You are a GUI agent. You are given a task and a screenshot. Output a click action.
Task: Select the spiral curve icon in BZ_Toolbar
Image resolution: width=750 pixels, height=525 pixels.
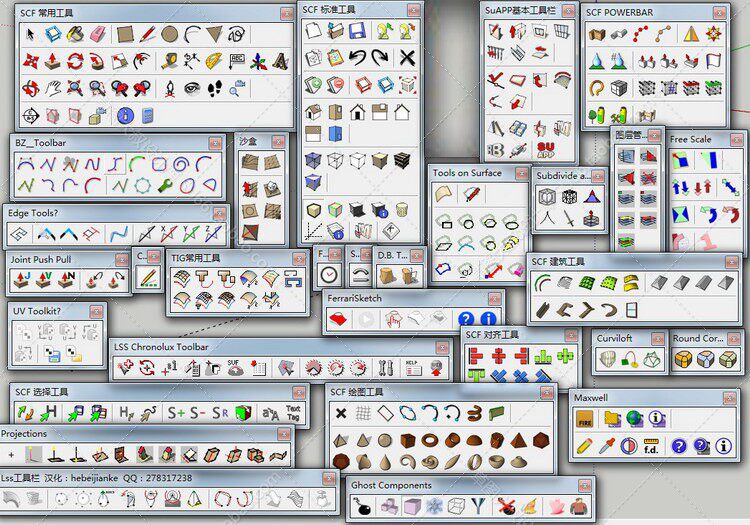[181, 164]
